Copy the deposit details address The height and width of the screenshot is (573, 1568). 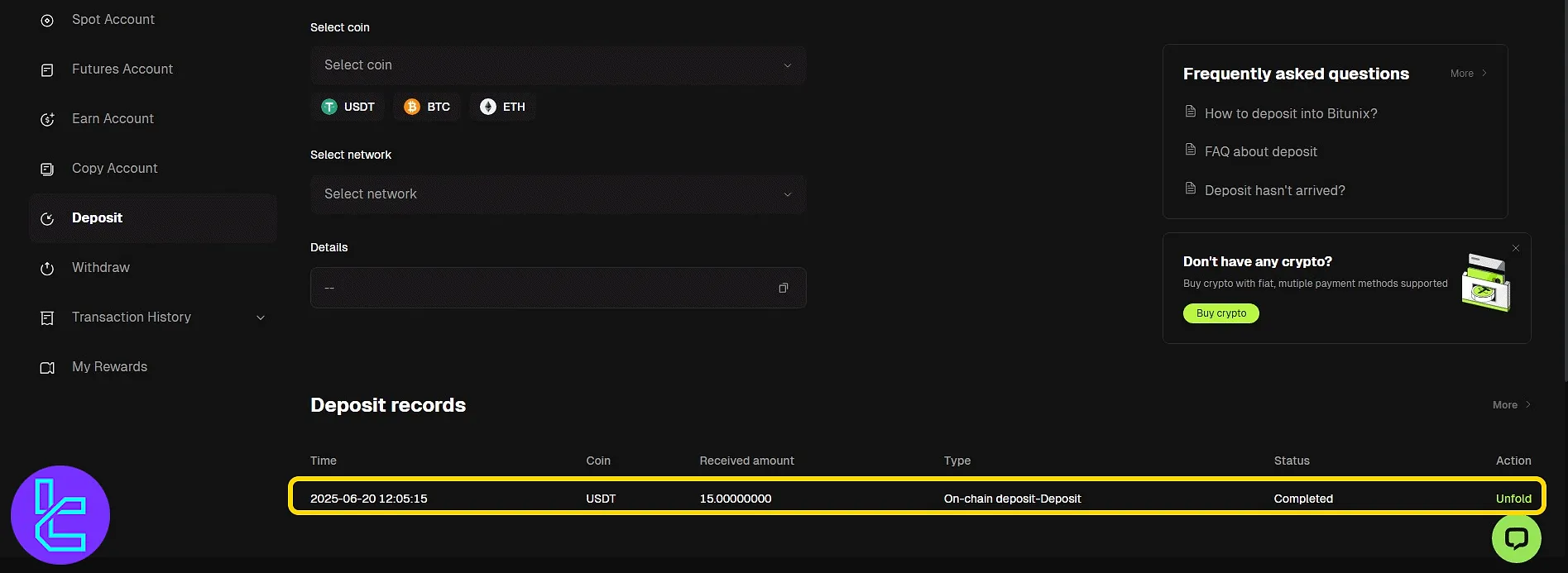(784, 288)
